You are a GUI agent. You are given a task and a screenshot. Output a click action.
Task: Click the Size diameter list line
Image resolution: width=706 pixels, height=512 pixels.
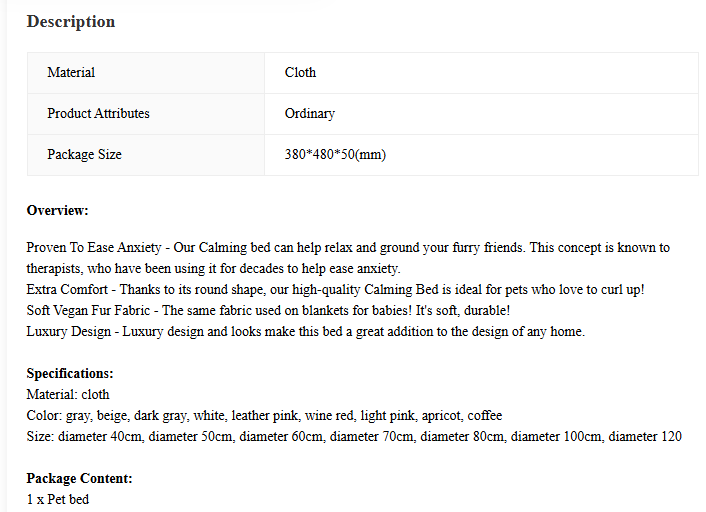pyautogui.click(x=354, y=437)
